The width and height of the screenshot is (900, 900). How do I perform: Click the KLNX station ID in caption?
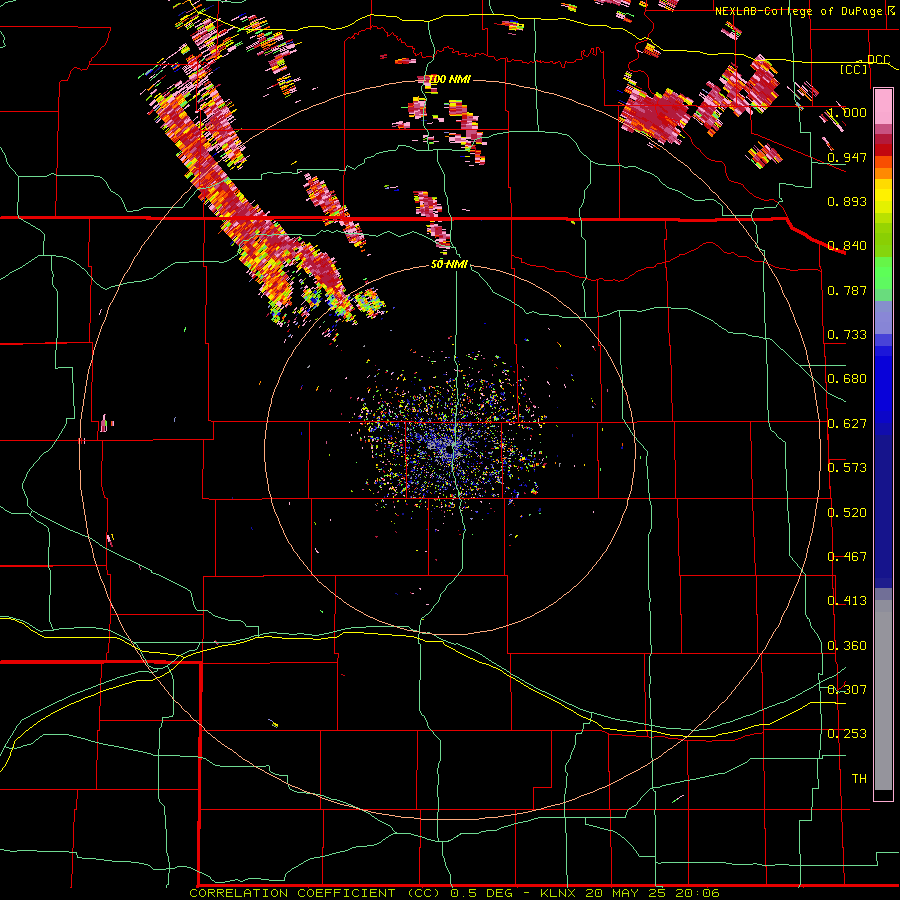point(558,893)
